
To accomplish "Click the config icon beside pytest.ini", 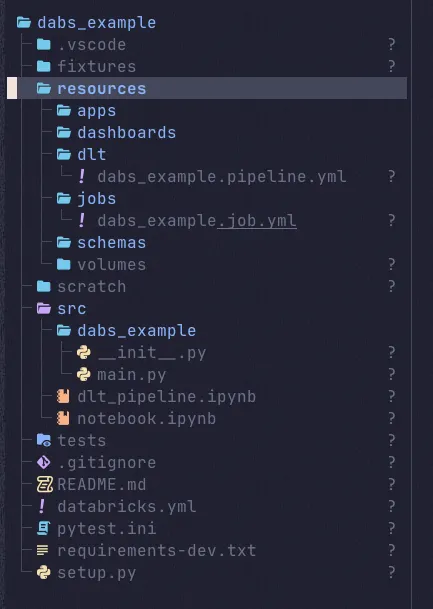I will coord(43,529).
